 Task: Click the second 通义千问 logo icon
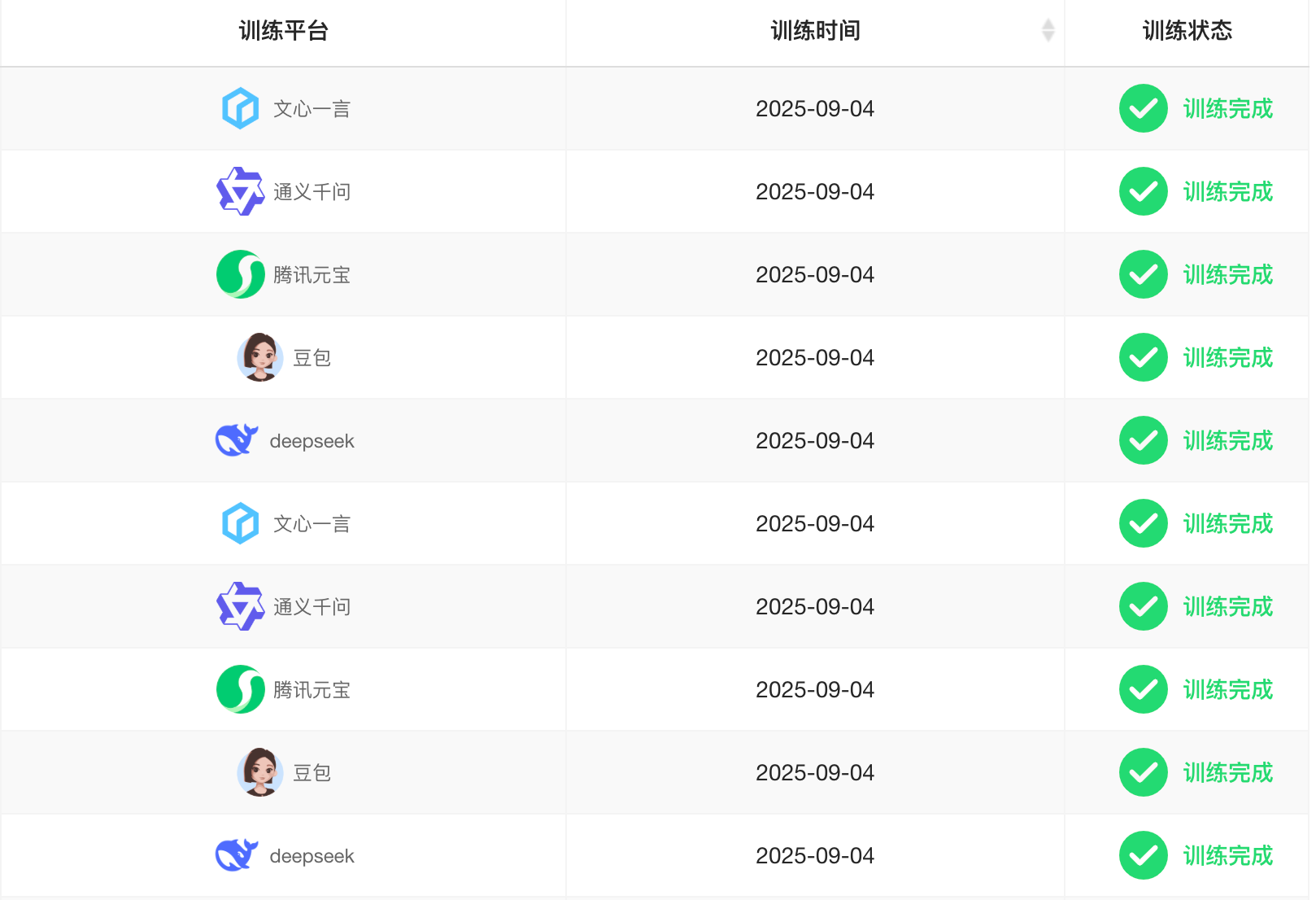(x=241, y=606)
